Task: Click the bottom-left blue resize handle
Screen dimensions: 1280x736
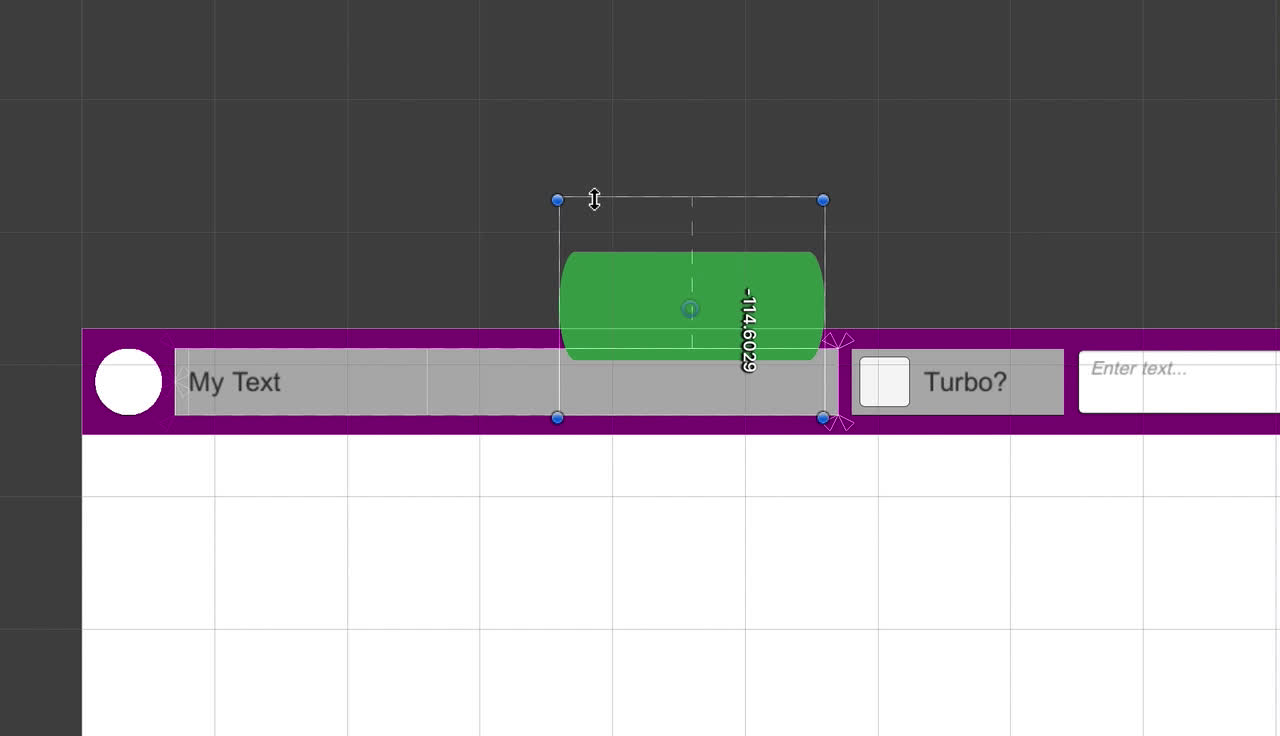Action: [558, 417]
